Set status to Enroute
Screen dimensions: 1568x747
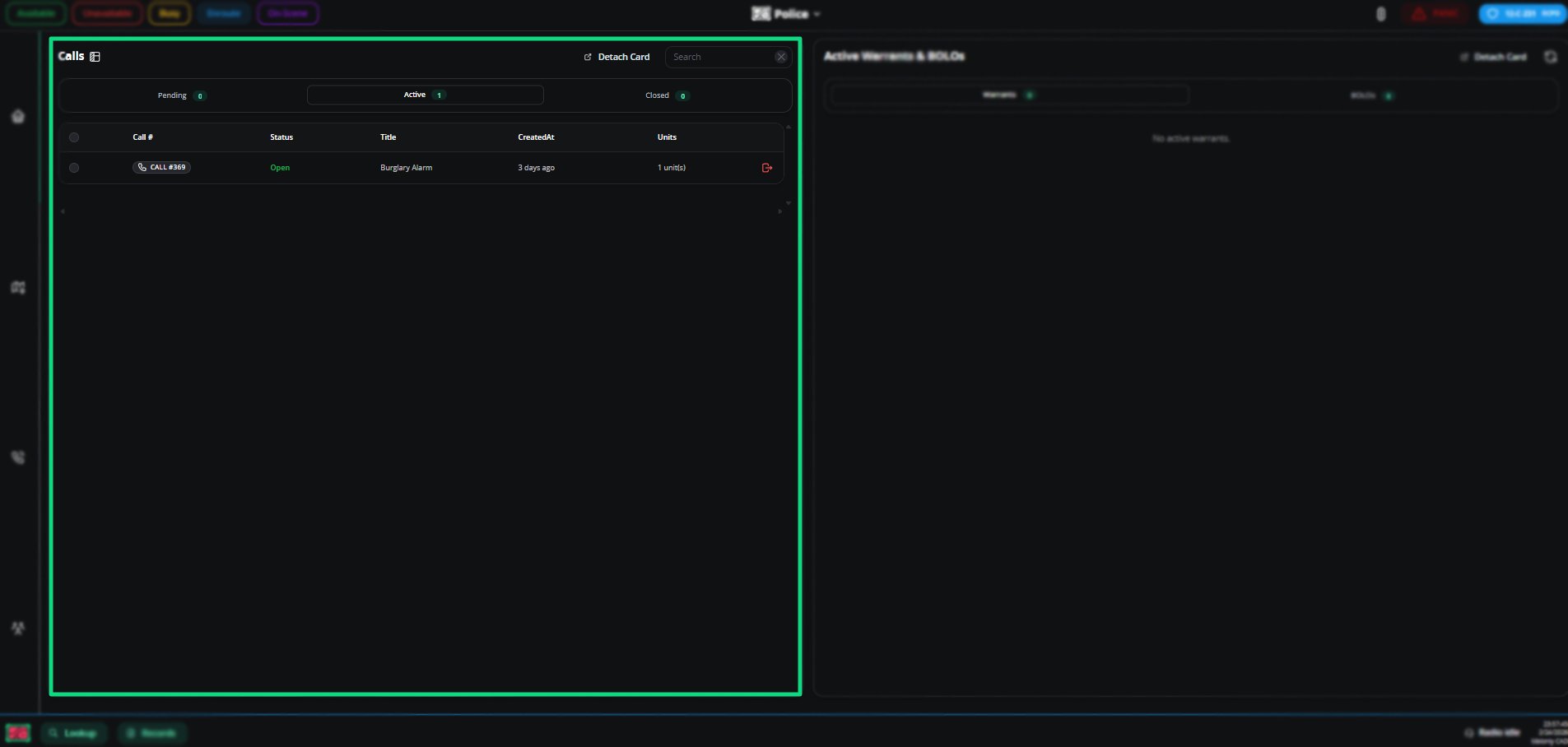[223, 13]
